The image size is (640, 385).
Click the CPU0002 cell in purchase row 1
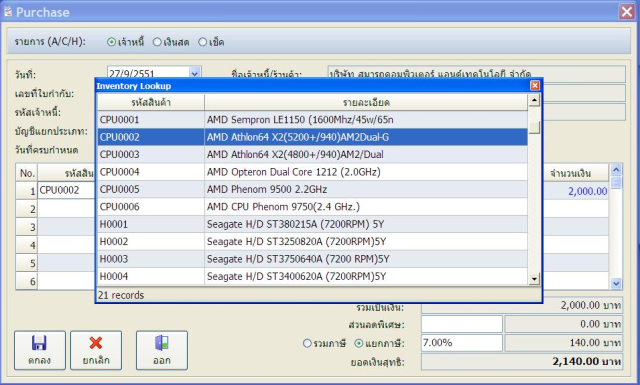(66, 190)
